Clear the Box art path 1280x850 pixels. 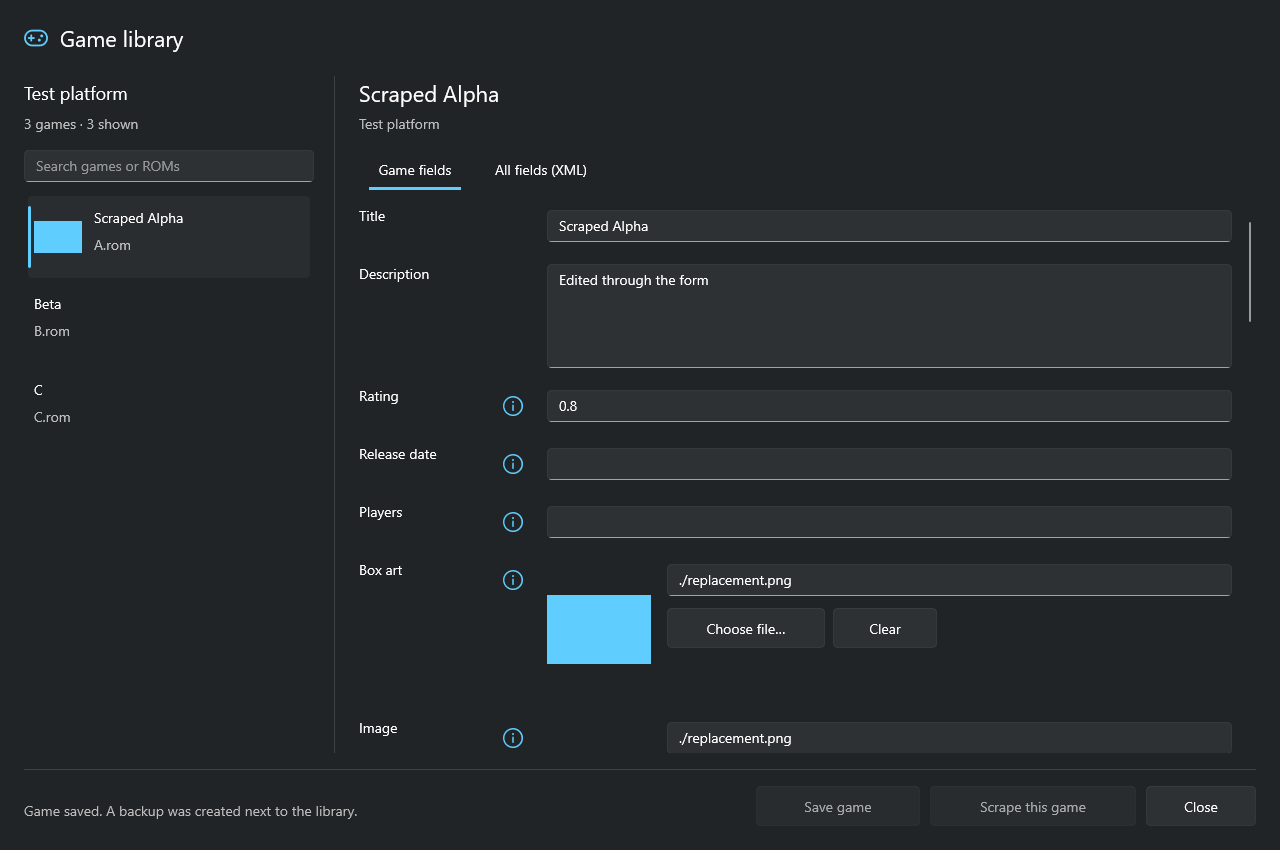pyautogui.click(x=885, y=629)
